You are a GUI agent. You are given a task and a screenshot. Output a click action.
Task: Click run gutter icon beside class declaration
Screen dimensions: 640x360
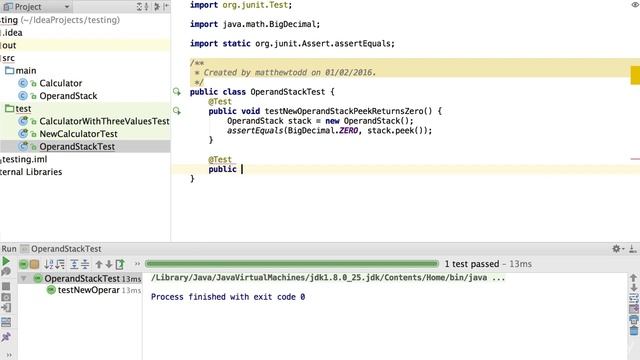[177, 91]
